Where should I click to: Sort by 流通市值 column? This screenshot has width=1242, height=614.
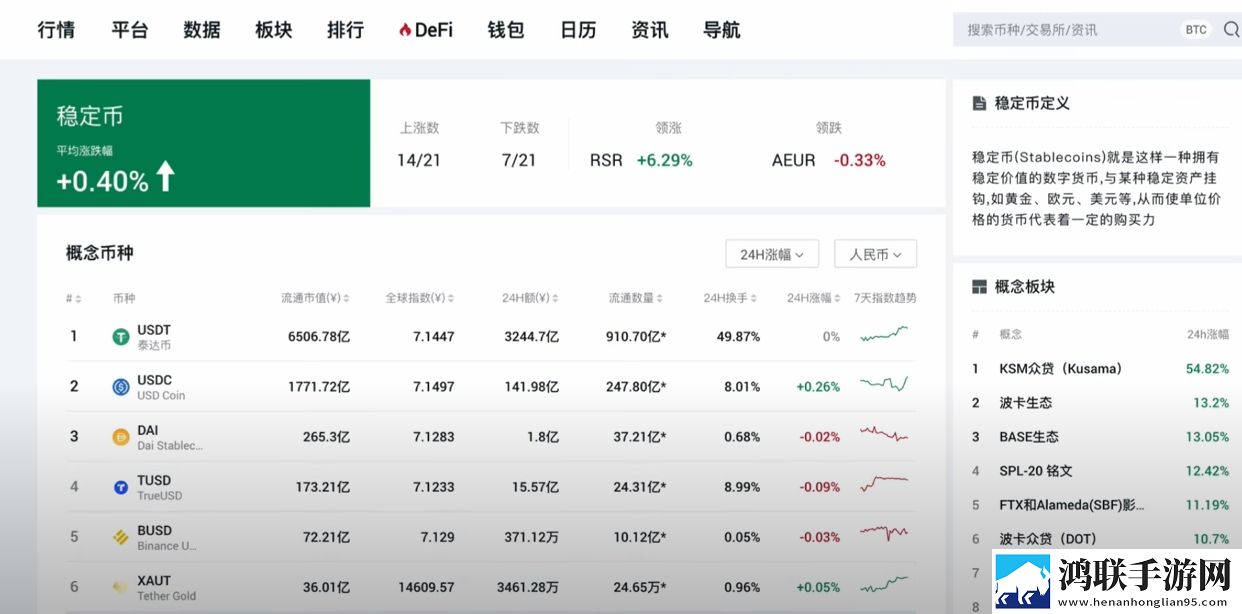tap(315, 298)
